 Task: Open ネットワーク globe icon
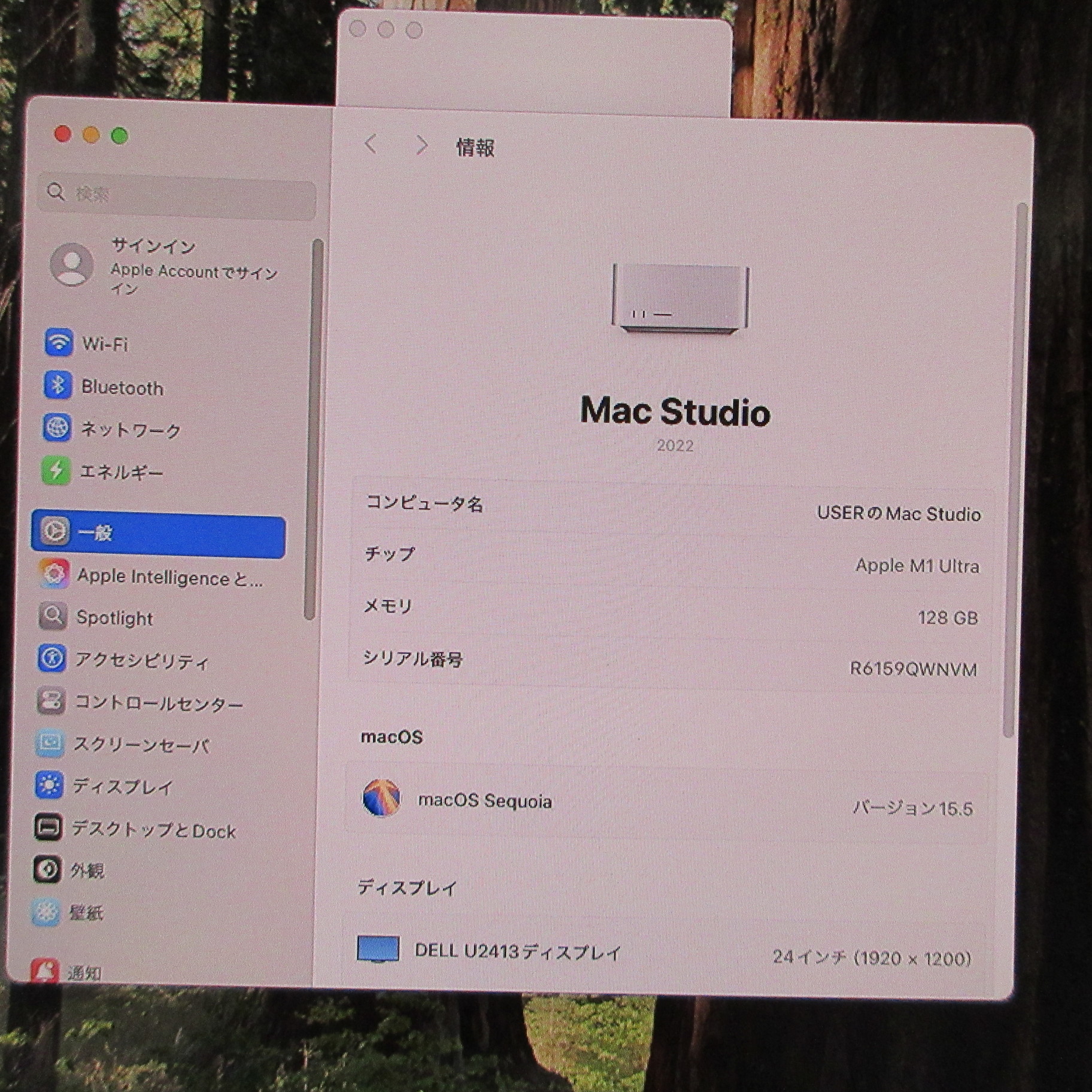tap(57, 427)
